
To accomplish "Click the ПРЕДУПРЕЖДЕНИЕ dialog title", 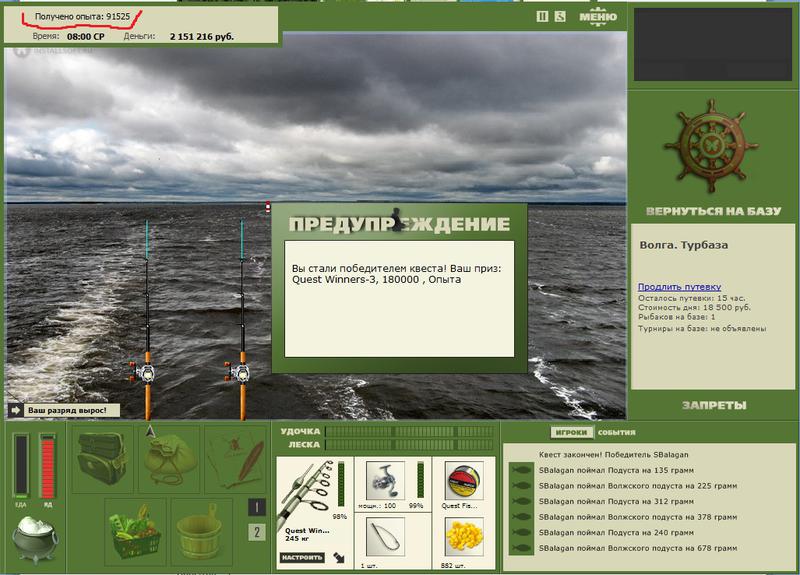I will point(399,224).
